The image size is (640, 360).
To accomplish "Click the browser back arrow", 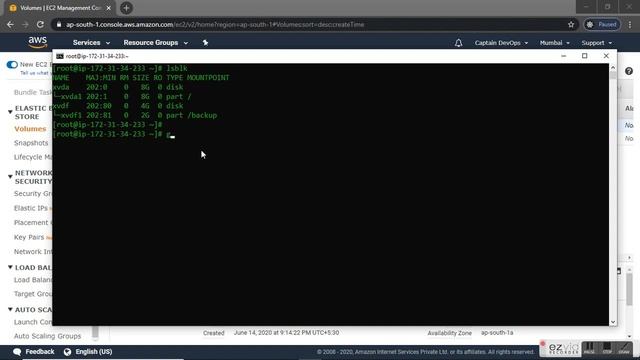I will tap(10, 24).
